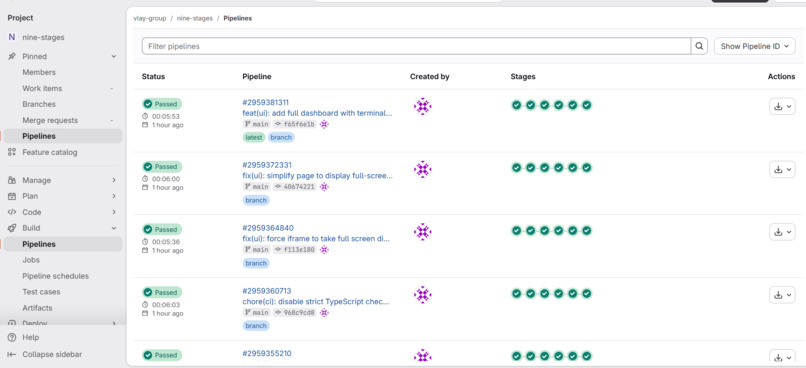Collapse sidebar button at the bottom

(x=45, y=355)
